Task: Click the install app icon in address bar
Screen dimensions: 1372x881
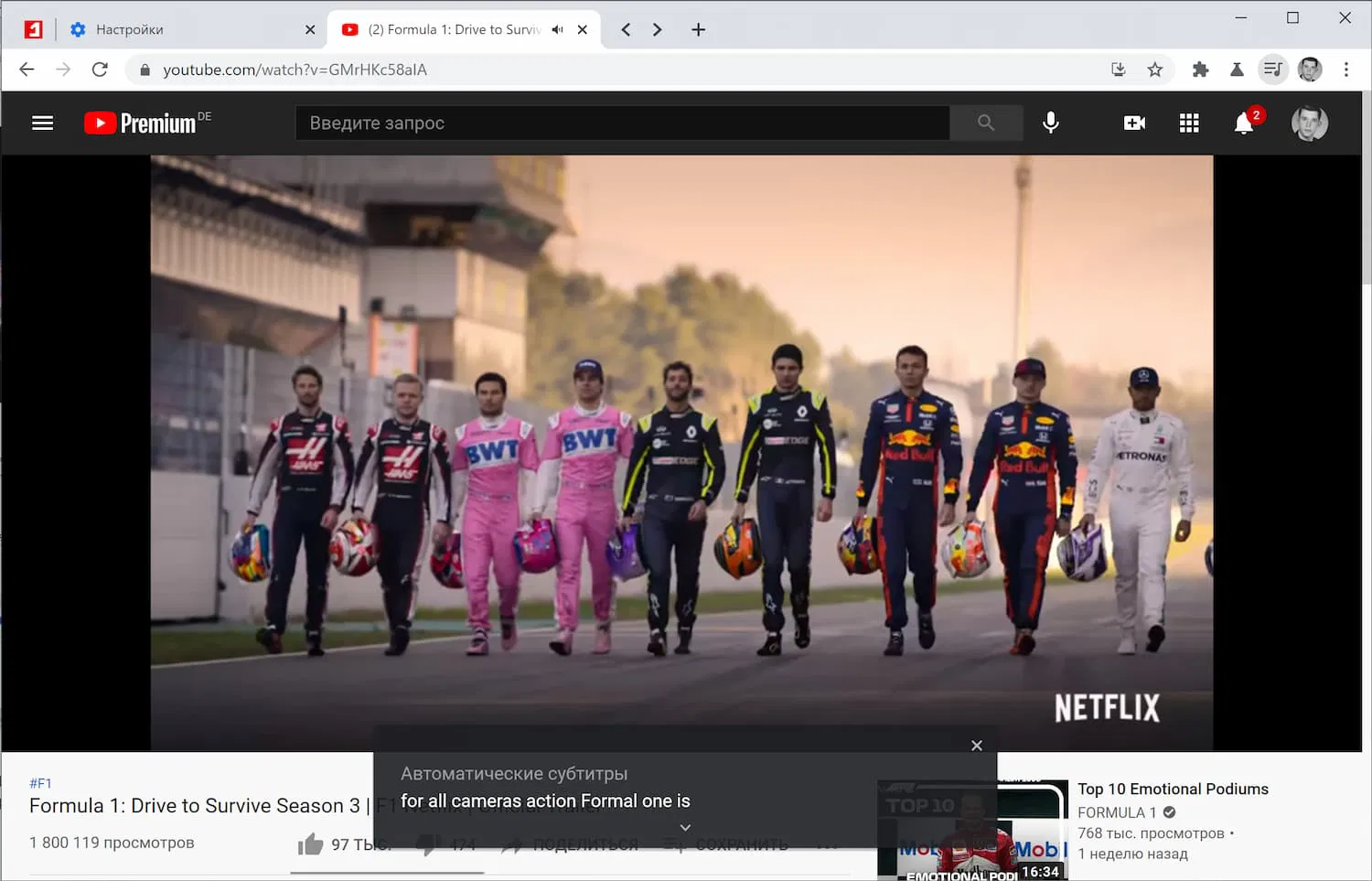Action: 1118,70
